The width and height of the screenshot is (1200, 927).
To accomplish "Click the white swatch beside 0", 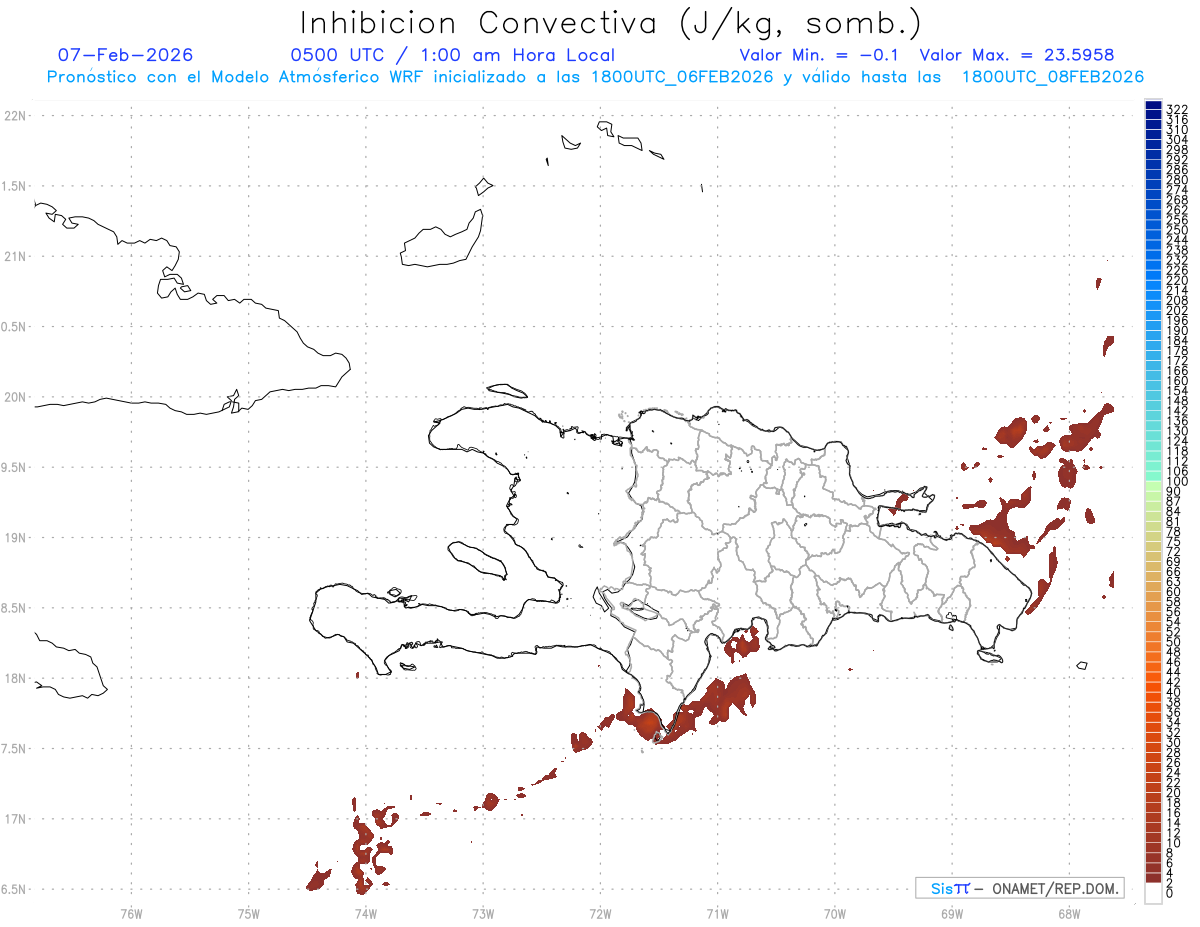I will click(1153, 893).
